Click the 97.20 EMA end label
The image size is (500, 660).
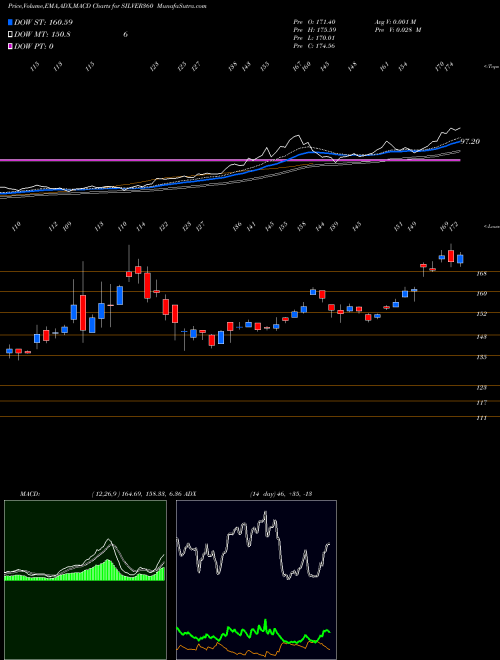470,142
